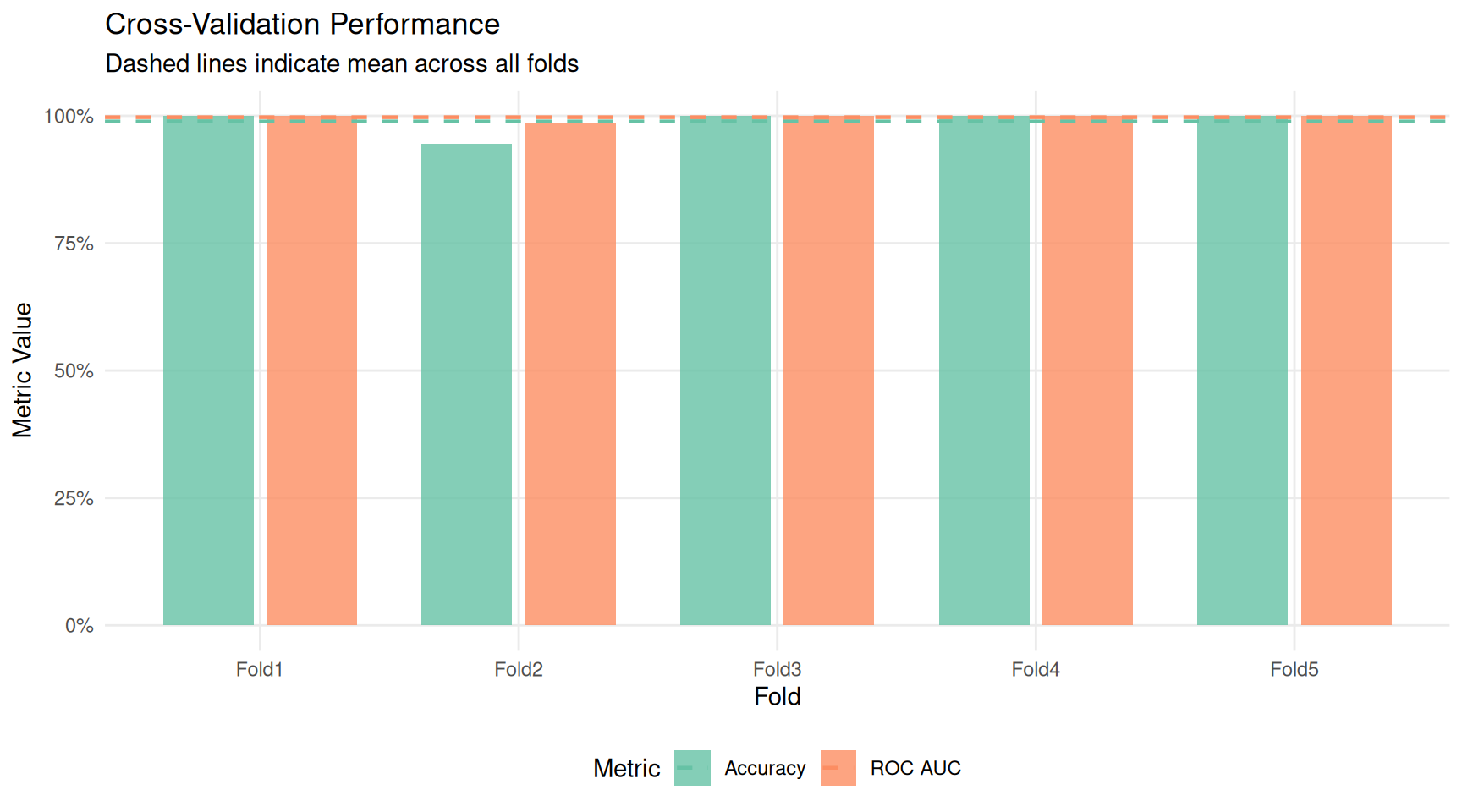This screenshot has height=812, width=1462.
Task: Click the 25% y-axis tick label
Action: 74,498
